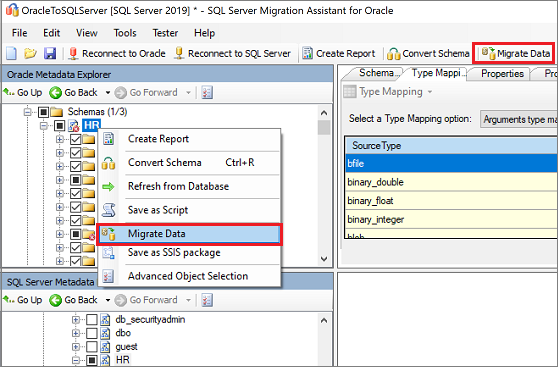The width and height of the screenshot is (558, 367).
Task: Click the Save Project floppy icon
Action: pyautogui.click(x=50, y=53)
